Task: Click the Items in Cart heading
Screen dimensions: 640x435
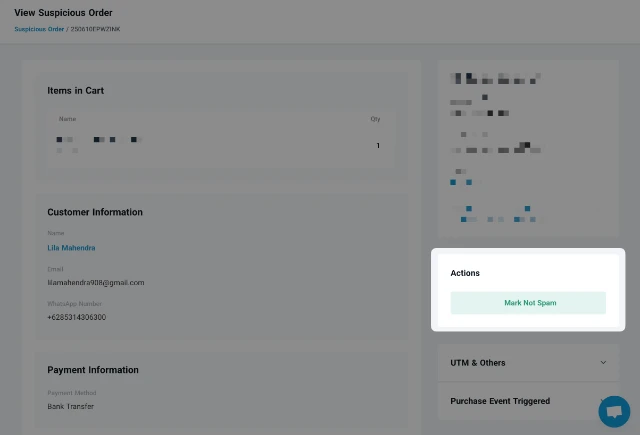Action: point(76,91)
